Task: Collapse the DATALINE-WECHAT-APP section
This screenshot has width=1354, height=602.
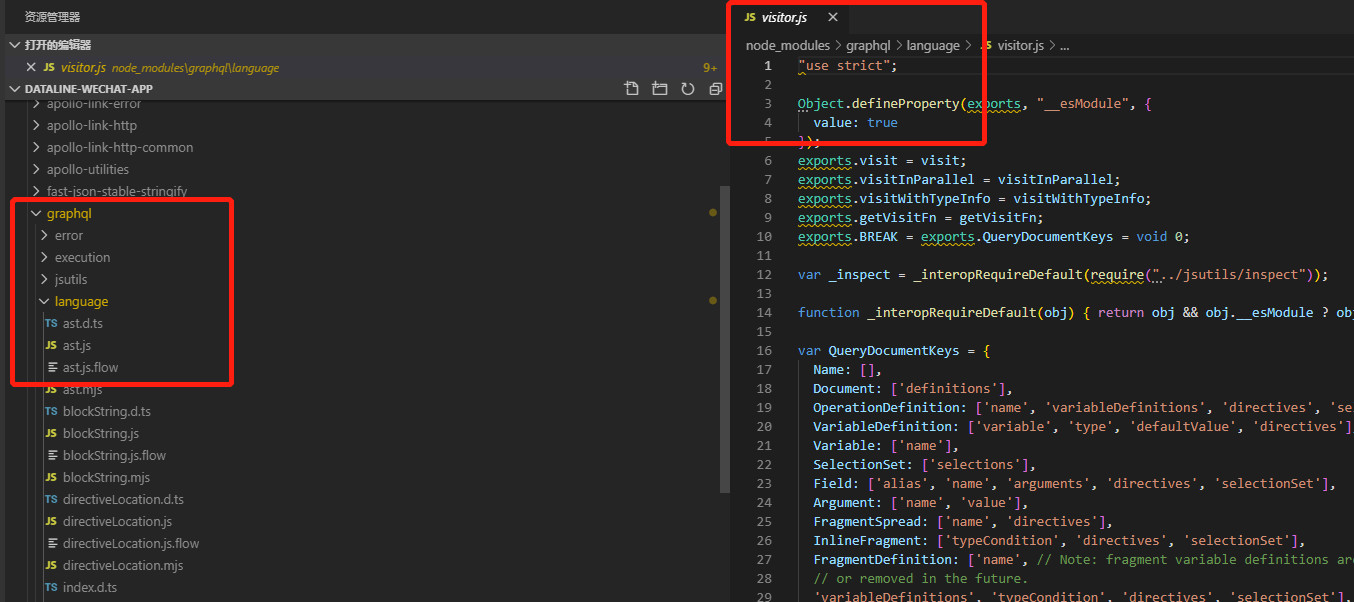Action: point(88,89)
